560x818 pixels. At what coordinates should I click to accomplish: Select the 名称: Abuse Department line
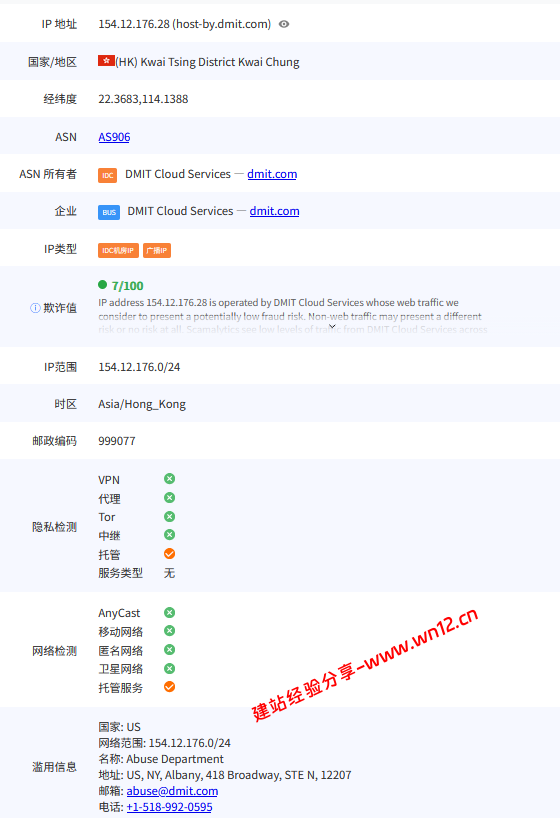(x=161, y=759)
